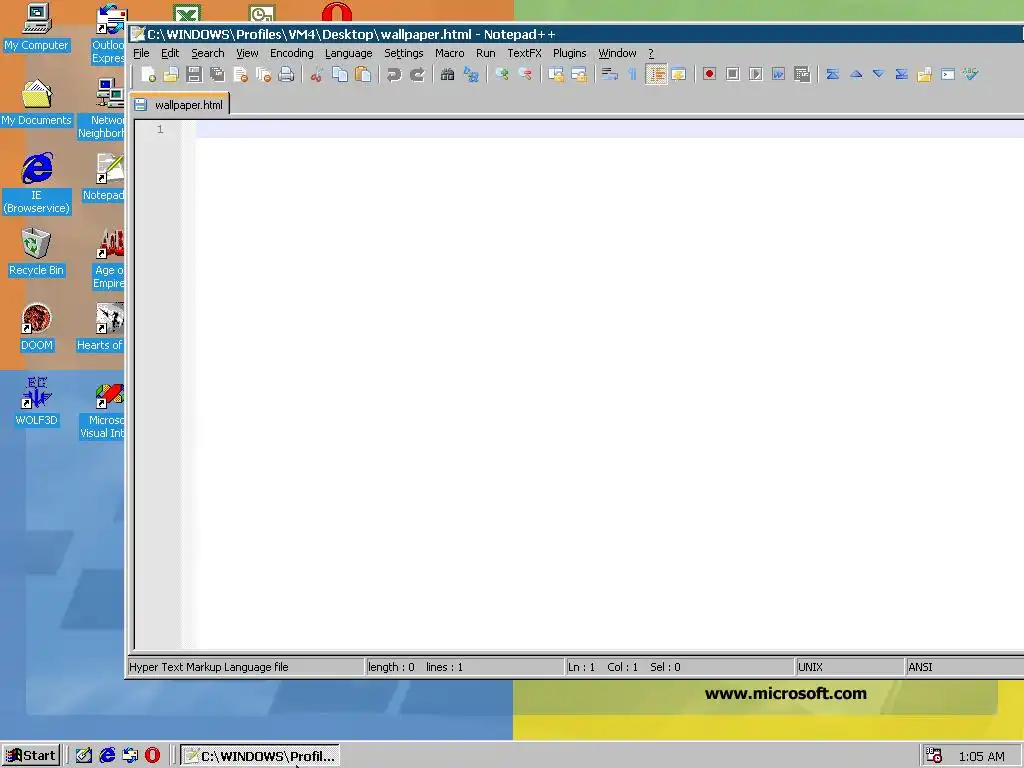The image size is (1024, 768).
Task: Toggle the indent guide toolbar button
Action: coord(656,74)
